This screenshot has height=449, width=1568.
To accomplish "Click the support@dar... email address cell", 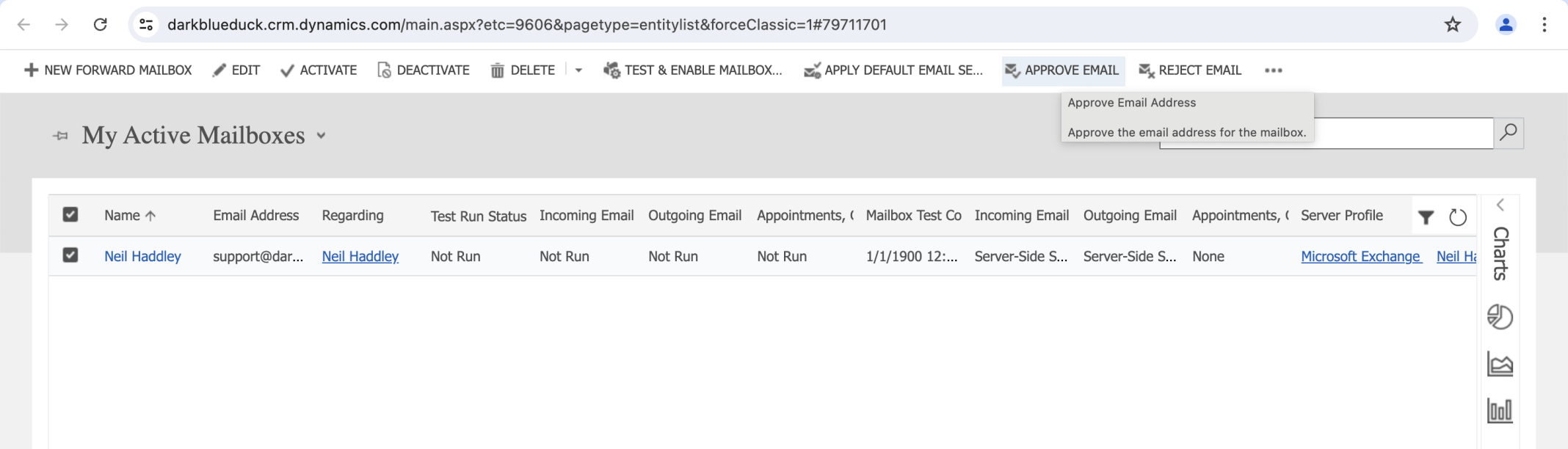I will click(x=258, y=256).
